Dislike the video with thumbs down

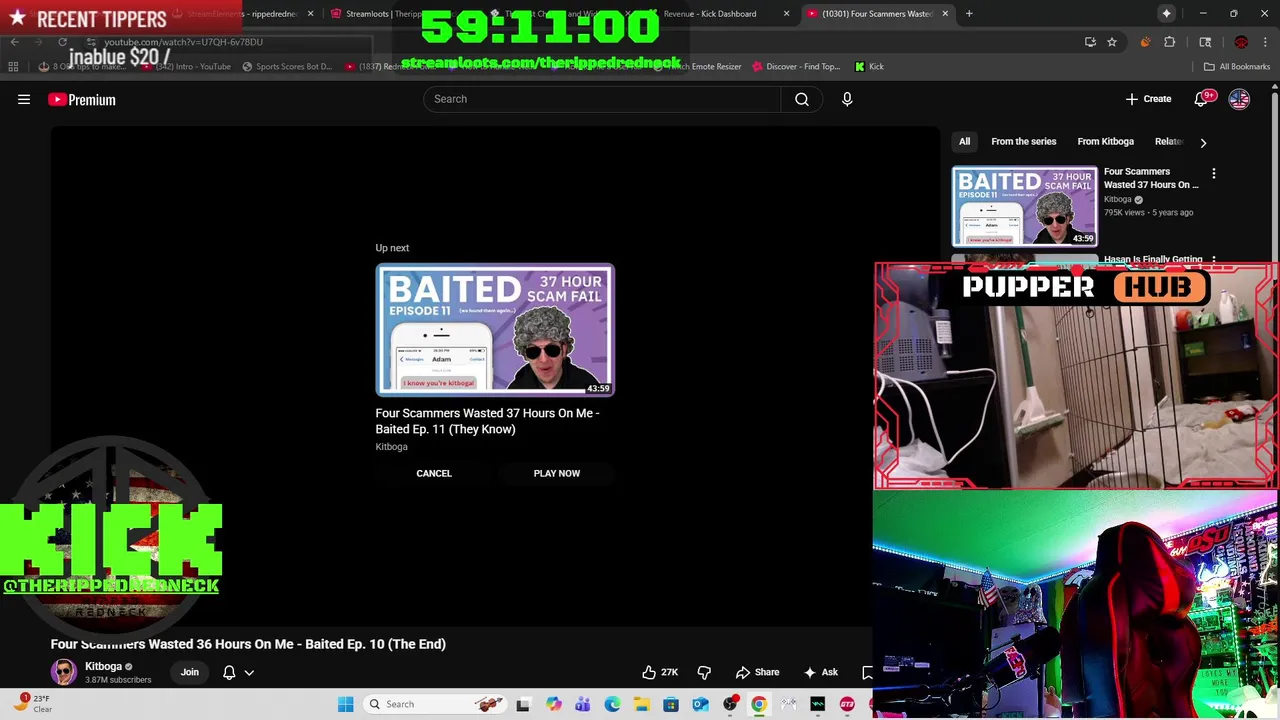point(704,672)
